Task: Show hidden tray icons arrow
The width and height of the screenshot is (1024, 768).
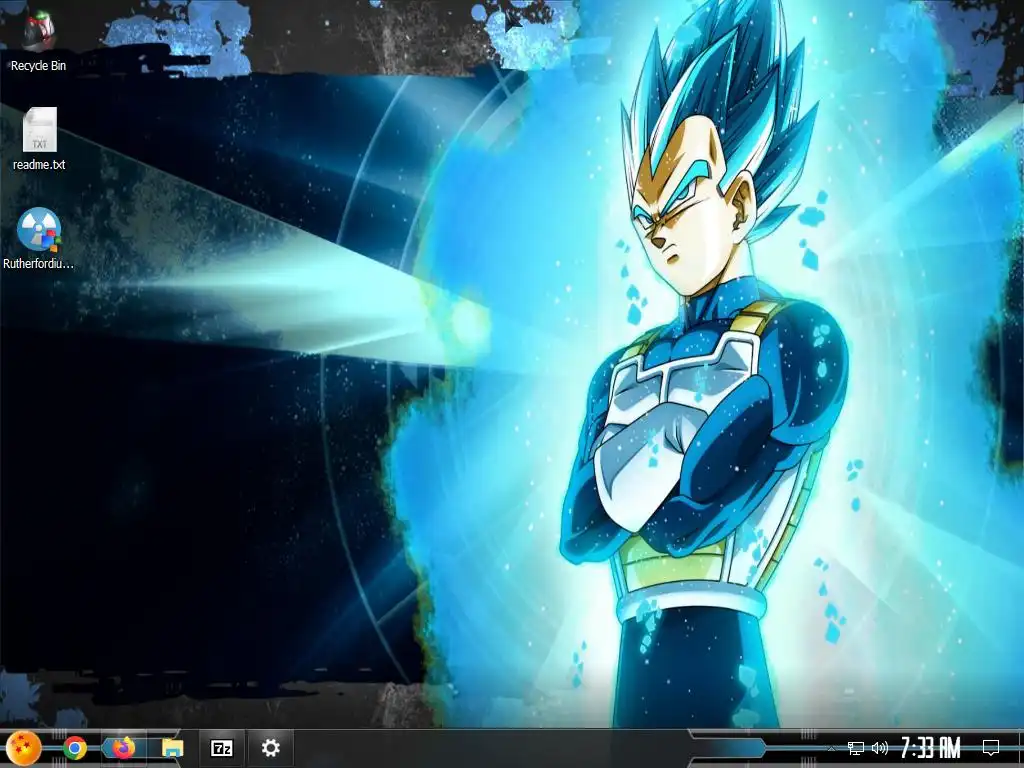Action: coord(831,748)
